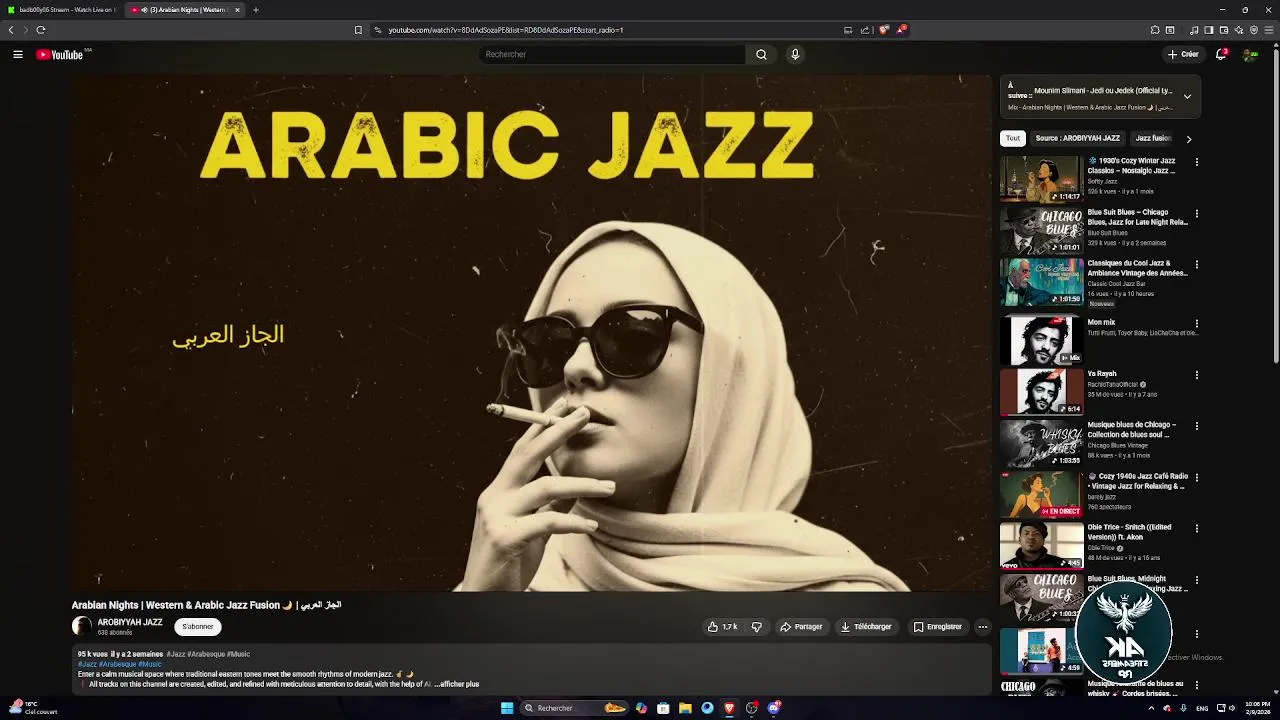This screenshot has height=720, width=1280.
Task: Open 1930's Cozy Winter Jazz thumbnail
Action: click(x=1041, y=179)
